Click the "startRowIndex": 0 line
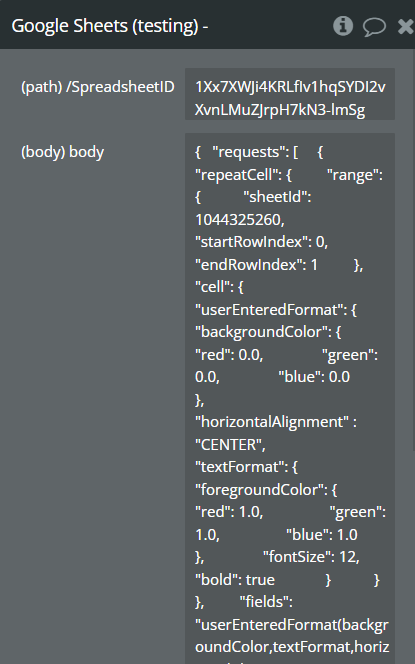The image size is (415, 664). (261, 242)
